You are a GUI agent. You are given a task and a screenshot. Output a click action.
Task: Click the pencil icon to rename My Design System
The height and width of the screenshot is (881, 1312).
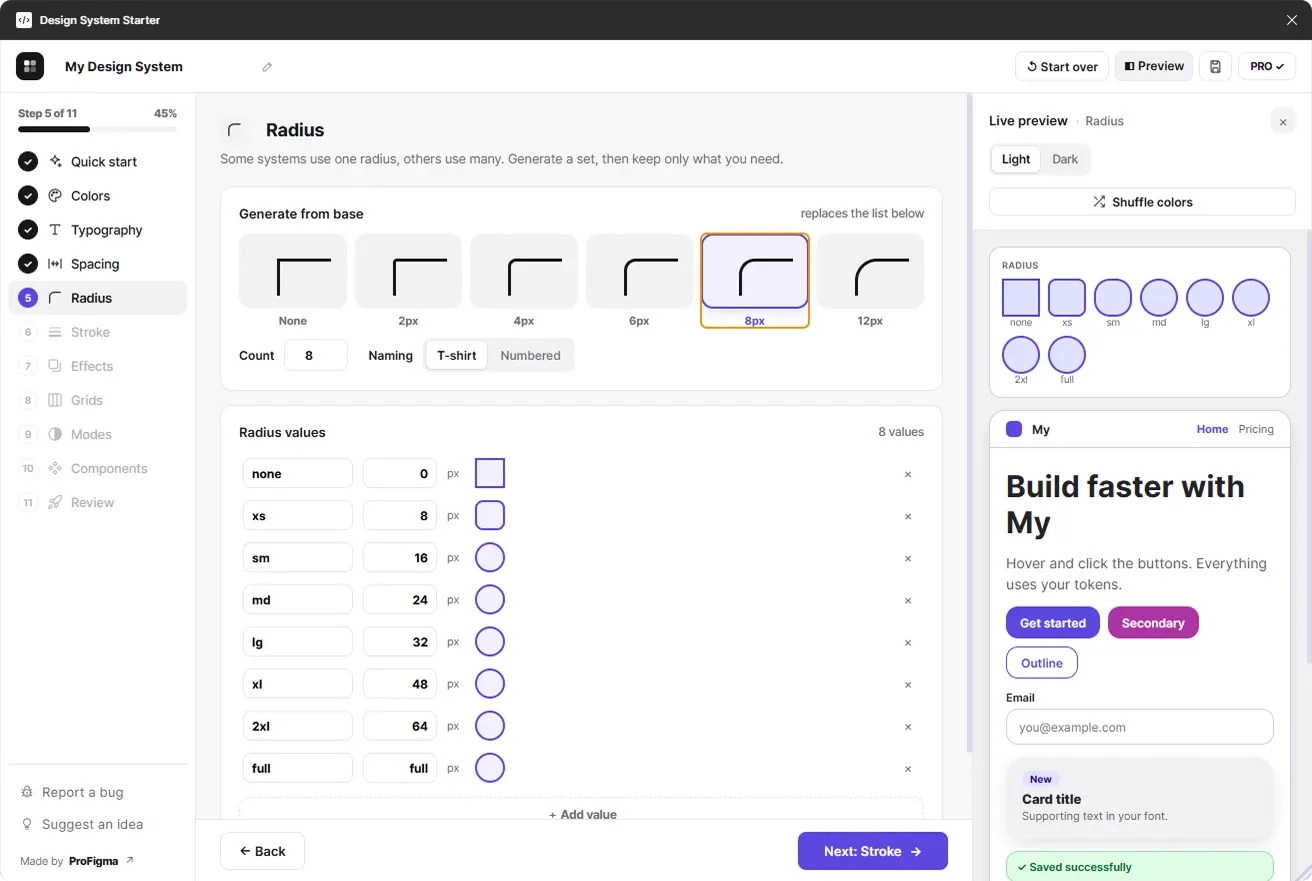pyautogui.click(x=267, y=67)
